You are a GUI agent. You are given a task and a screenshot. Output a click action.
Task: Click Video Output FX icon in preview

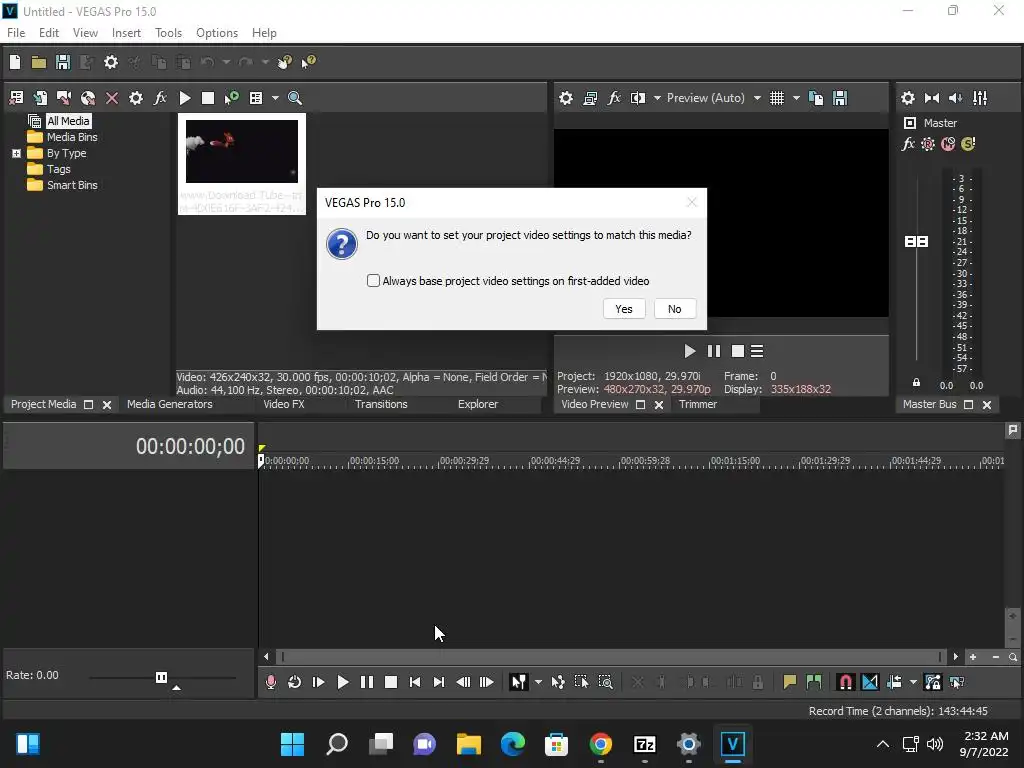click(614, 98)
